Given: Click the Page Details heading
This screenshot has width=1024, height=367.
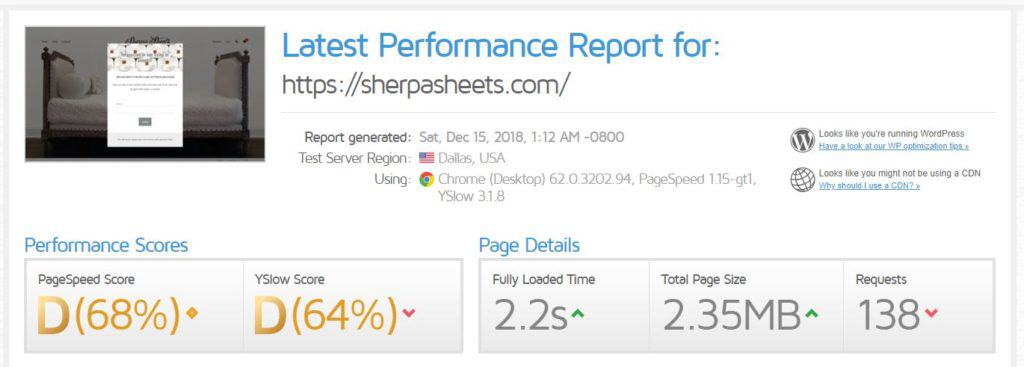Looking at the screenshot, I should point(529,246).
